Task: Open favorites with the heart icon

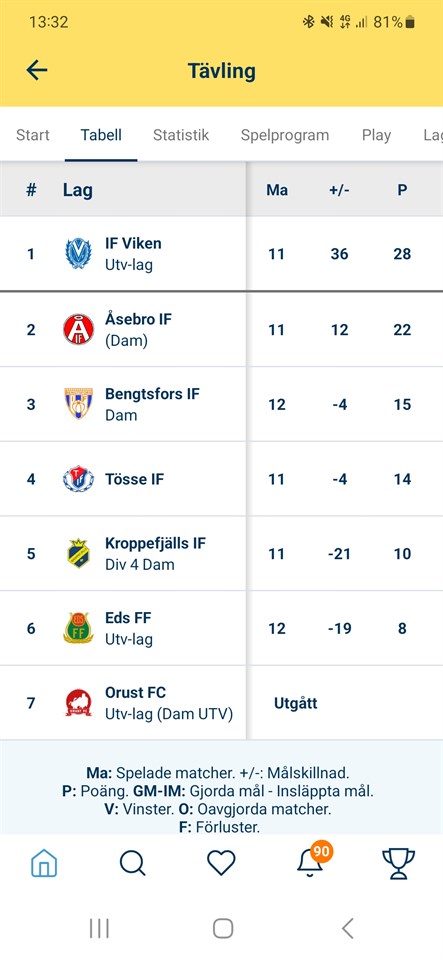Action: [221, 863]
